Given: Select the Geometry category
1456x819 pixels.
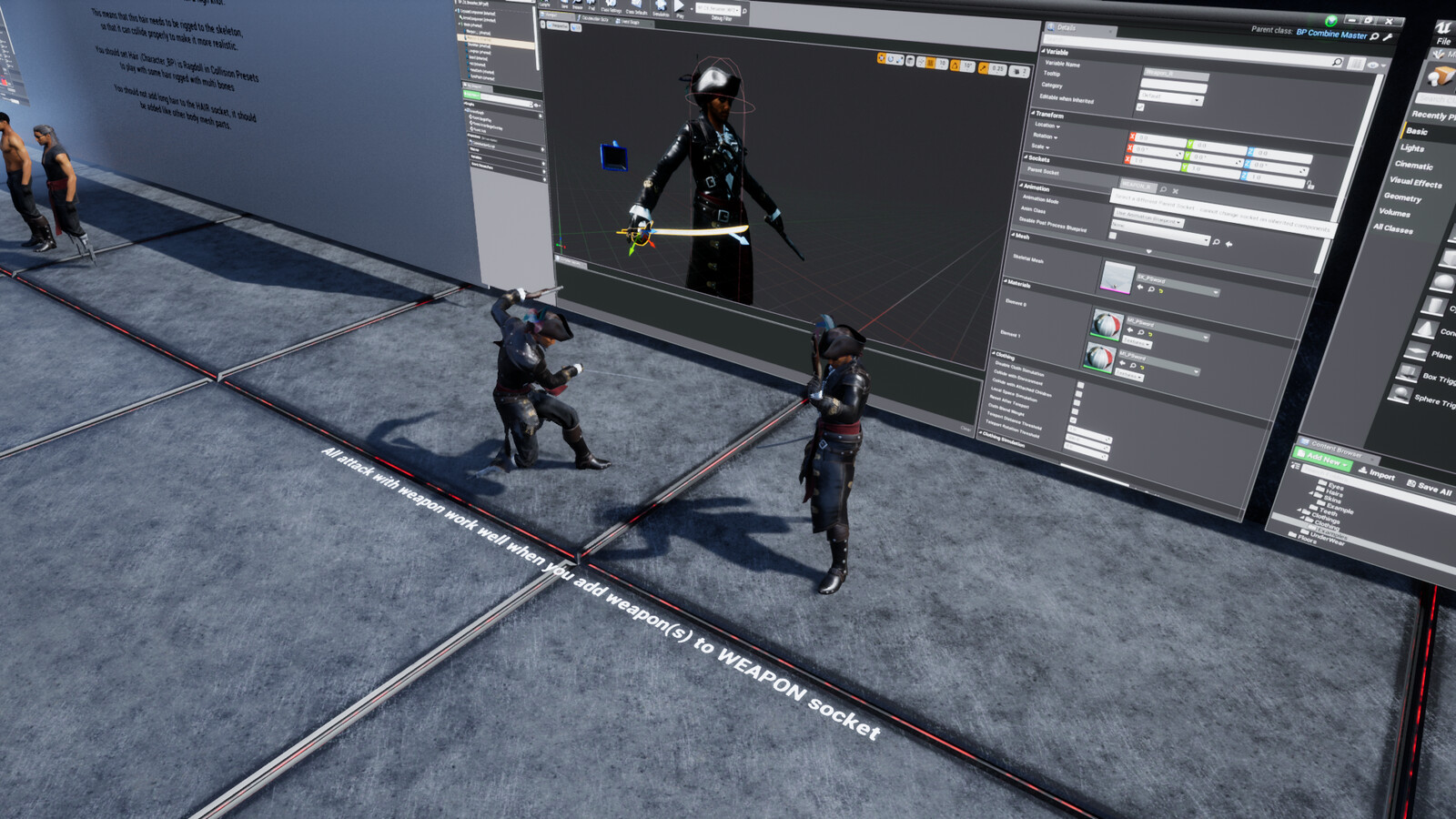Looking at the screenshot, I should click(x=1403, y=197).
